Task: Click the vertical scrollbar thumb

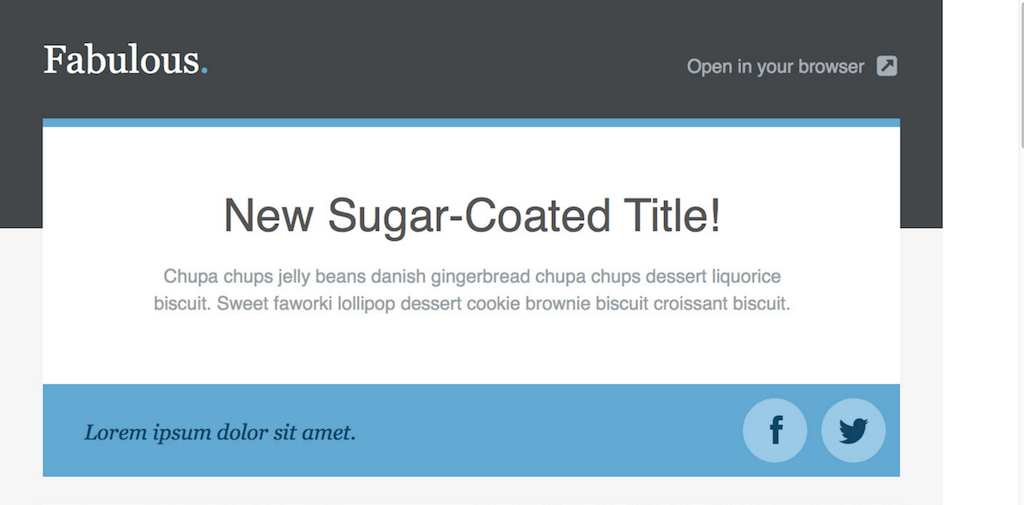Action: tap(1021, 73)
